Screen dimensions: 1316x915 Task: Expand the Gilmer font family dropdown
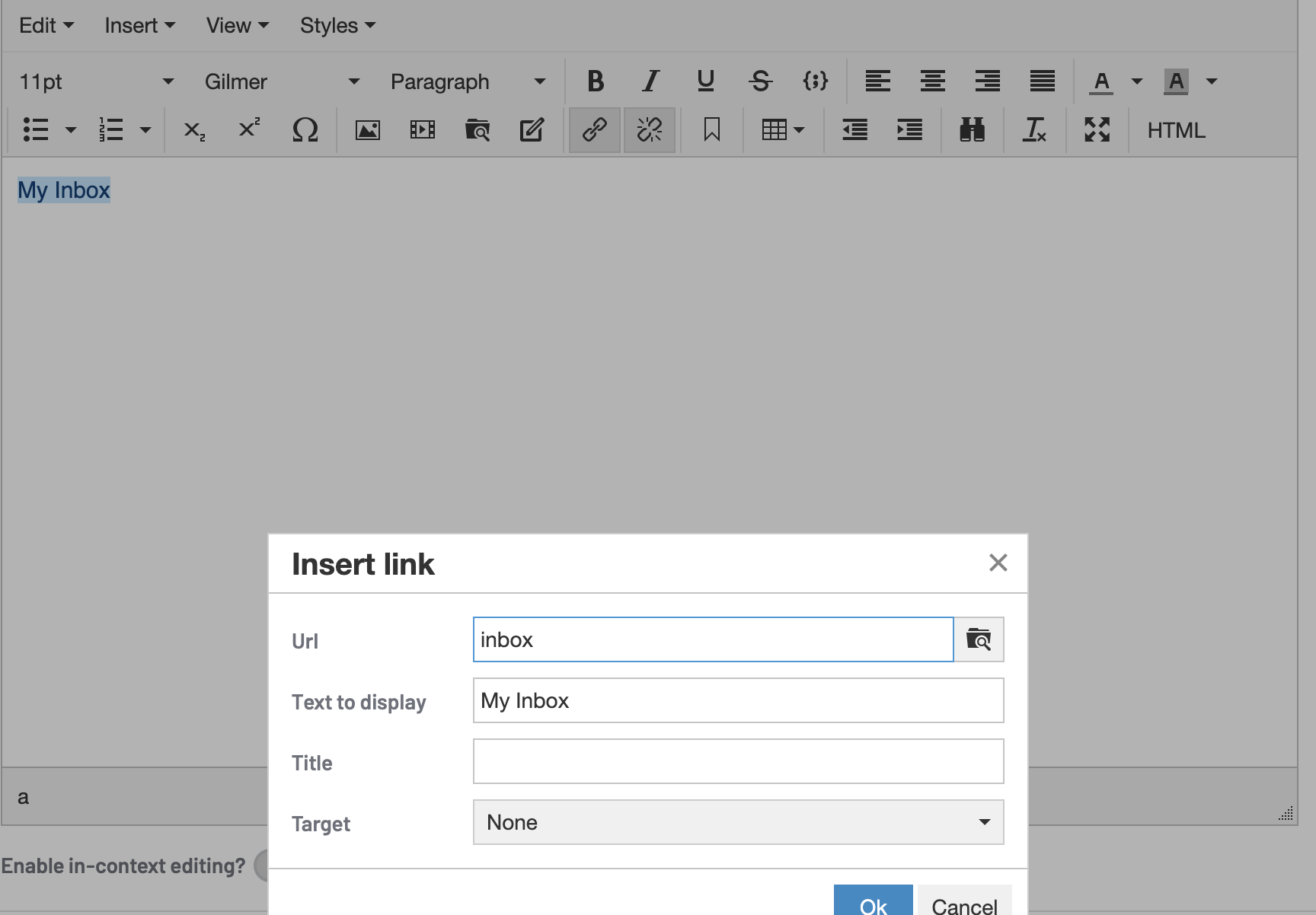(x=282, y=81)
